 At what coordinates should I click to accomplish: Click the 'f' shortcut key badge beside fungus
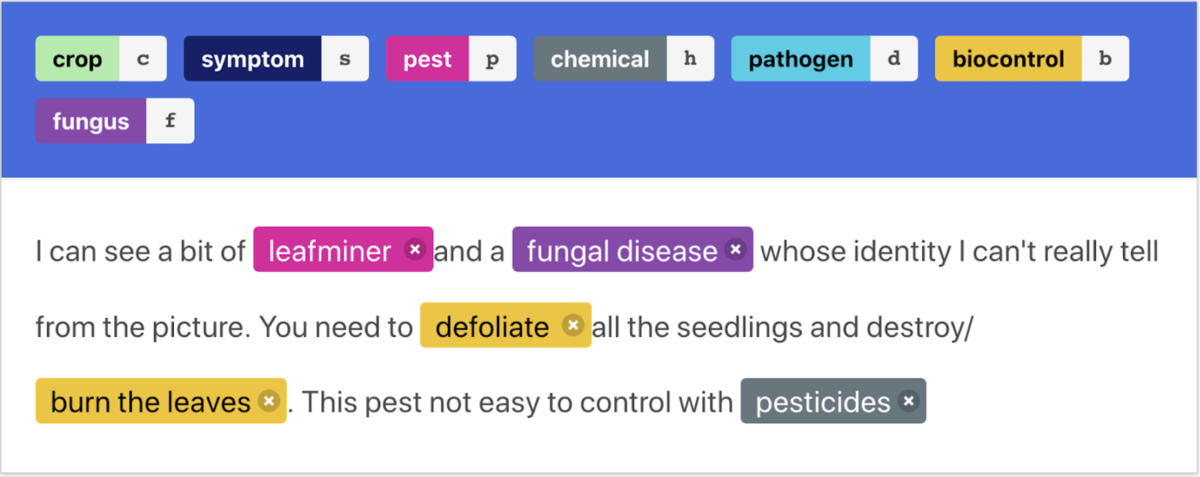click(x=170, y=121)
